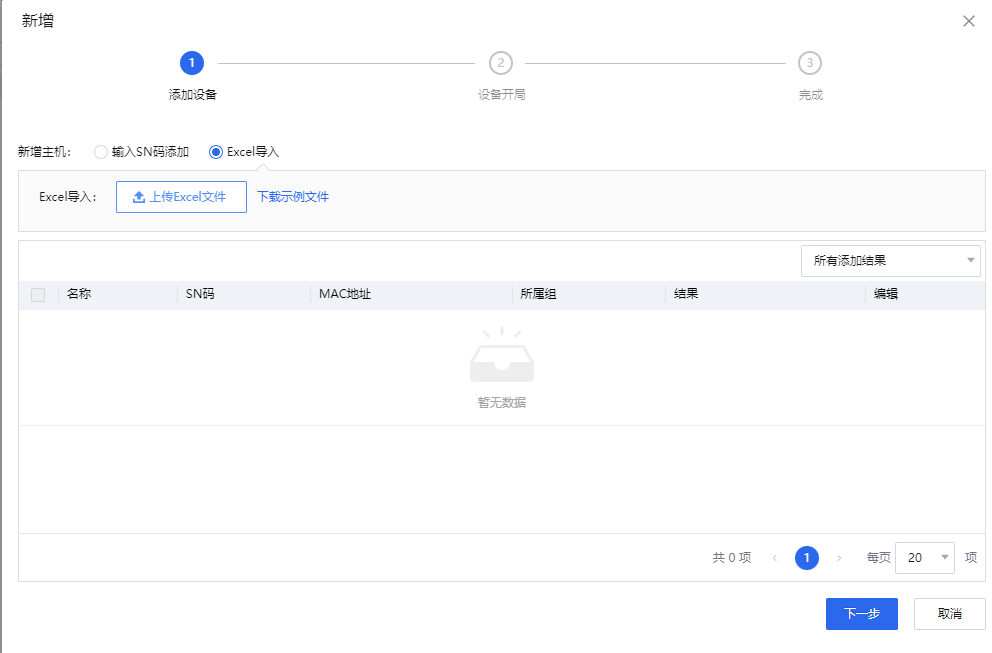
Task: Click 下一步 to proceed
Action: [x=861, y=614]
